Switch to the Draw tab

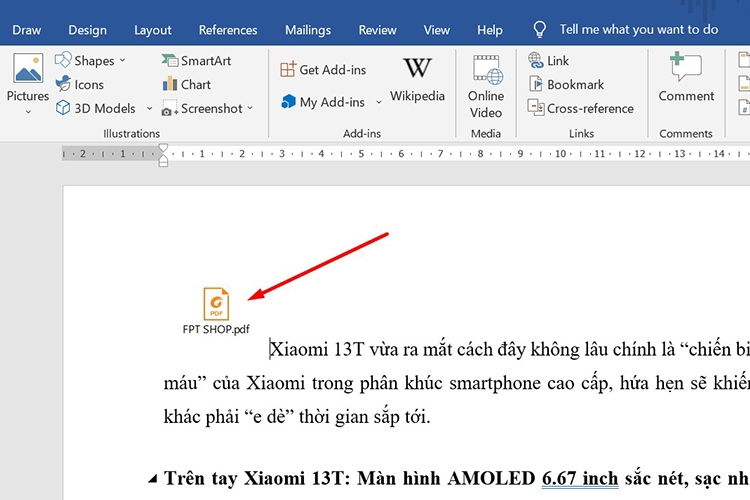coord(27,30)
